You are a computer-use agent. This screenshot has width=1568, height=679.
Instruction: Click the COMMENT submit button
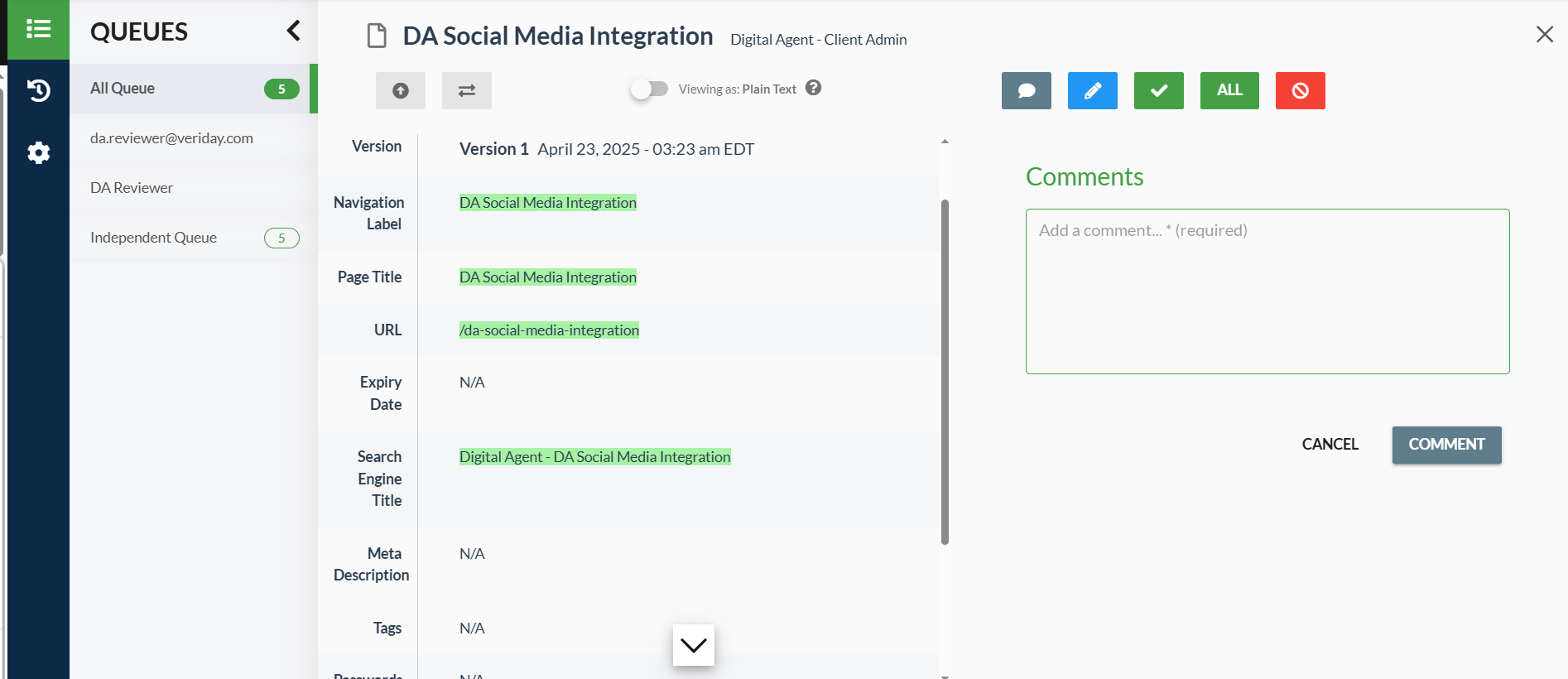[1446, 445]
